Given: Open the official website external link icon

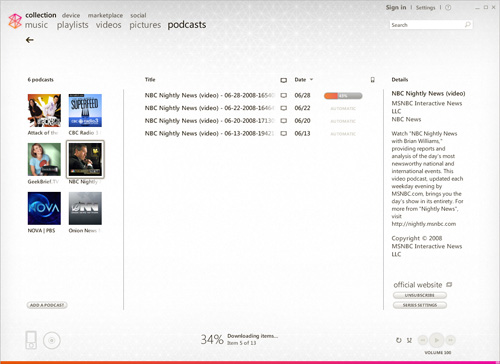Looking at the screenshot, I should click(449, 285).
